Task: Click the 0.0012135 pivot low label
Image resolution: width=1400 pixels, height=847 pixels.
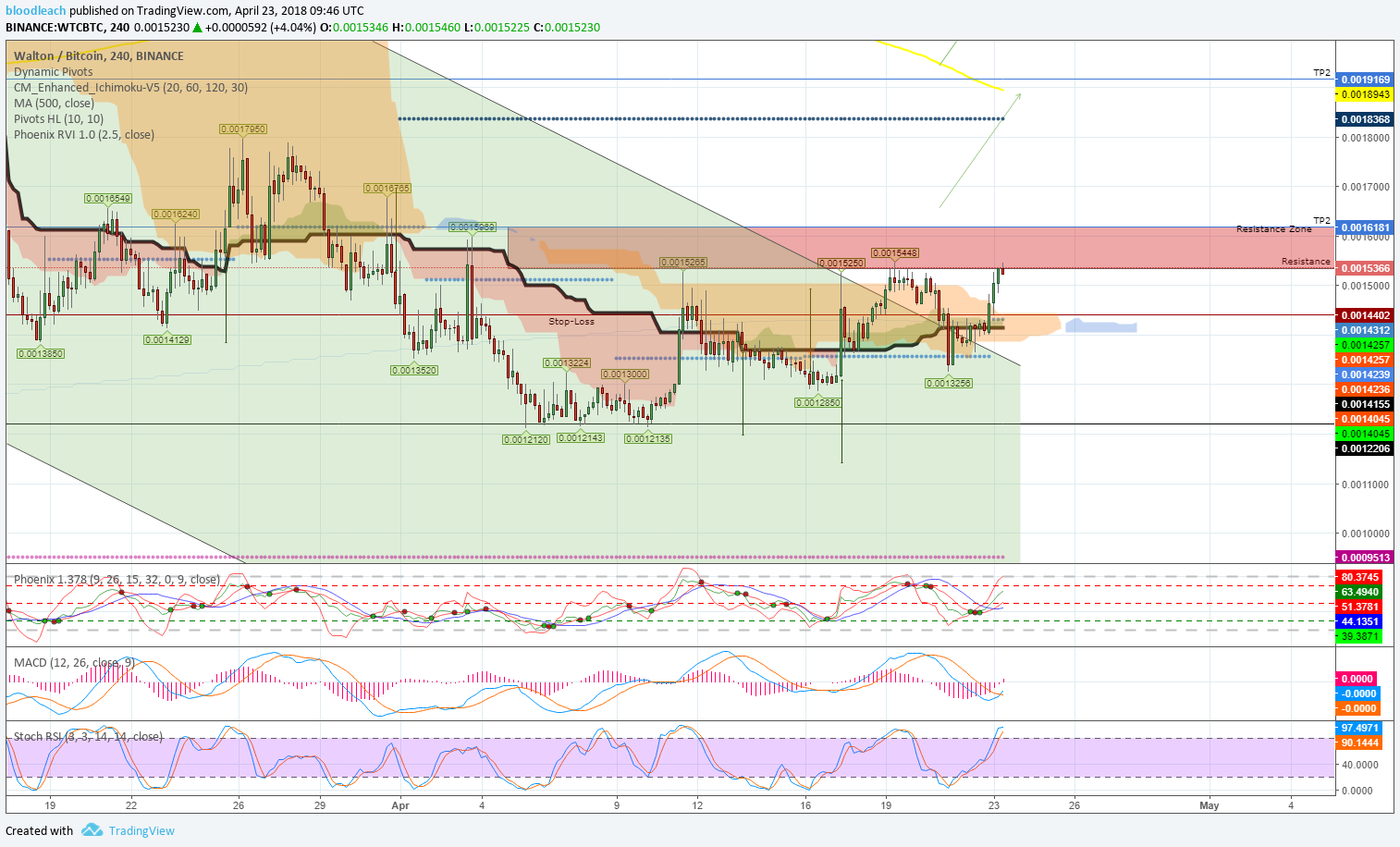Action: [648, 439]
